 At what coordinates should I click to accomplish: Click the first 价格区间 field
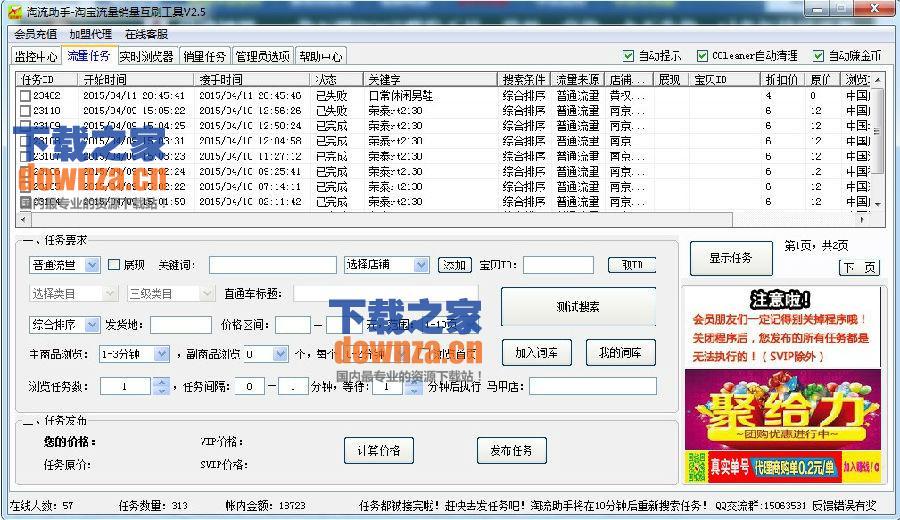point(293,325)
